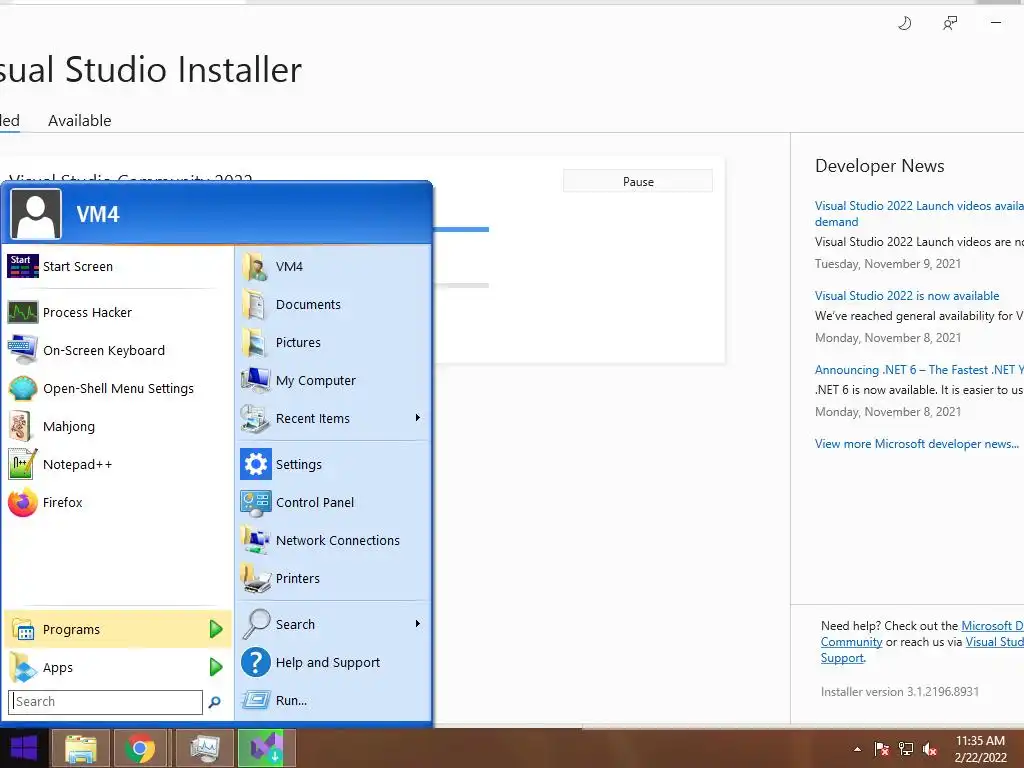
Task: Show hidden tray icons arrow
Action: pos(857,749)
